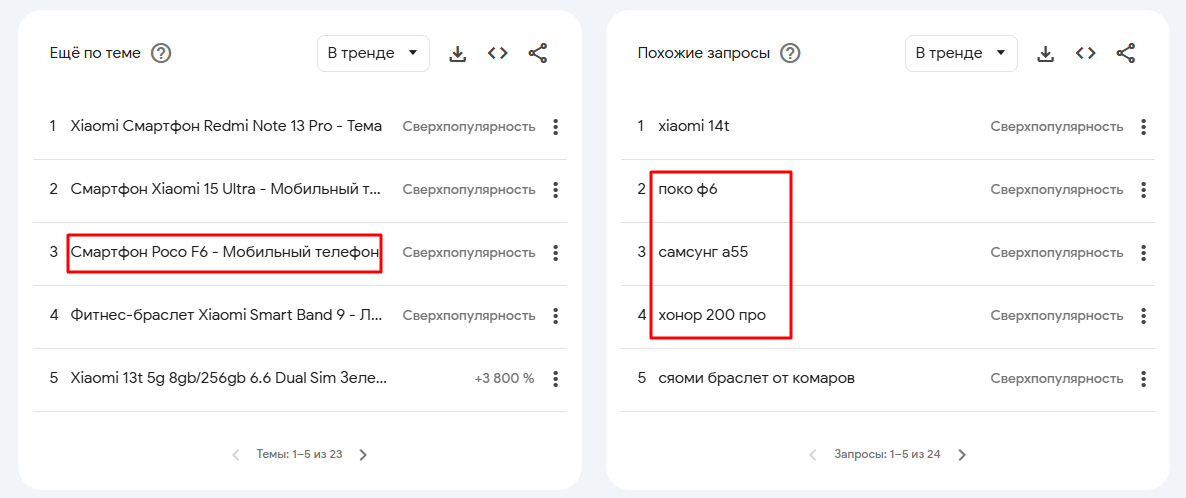This screenshot has height=498, width=1186.
Task: Open more options for хонор 200 про
Action: pos(1144,315)
